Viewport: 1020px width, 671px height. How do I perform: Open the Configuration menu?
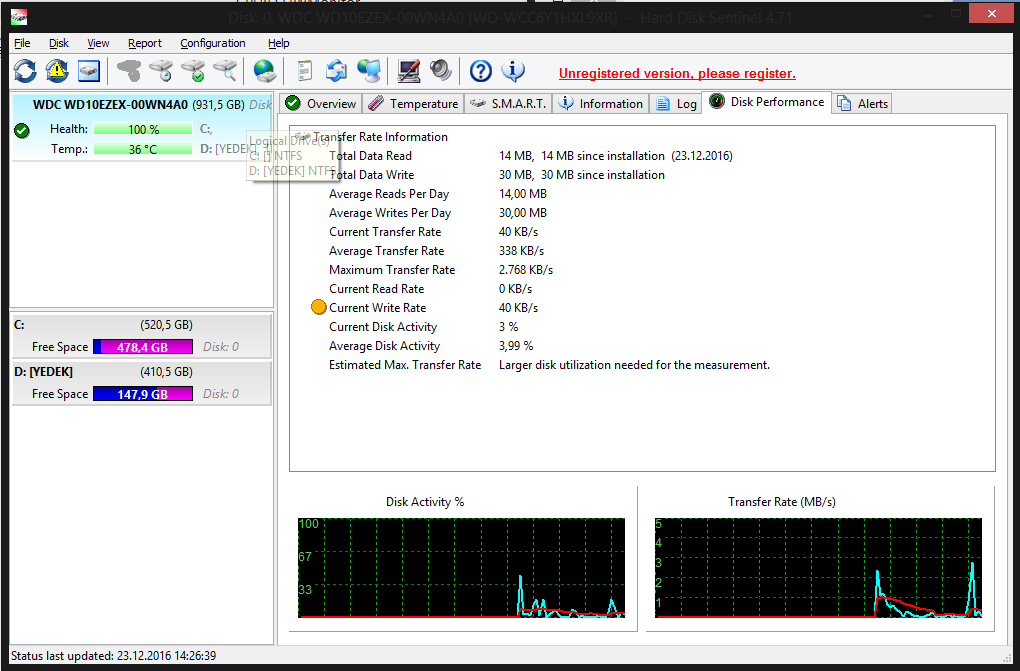(x=213, y=43)
